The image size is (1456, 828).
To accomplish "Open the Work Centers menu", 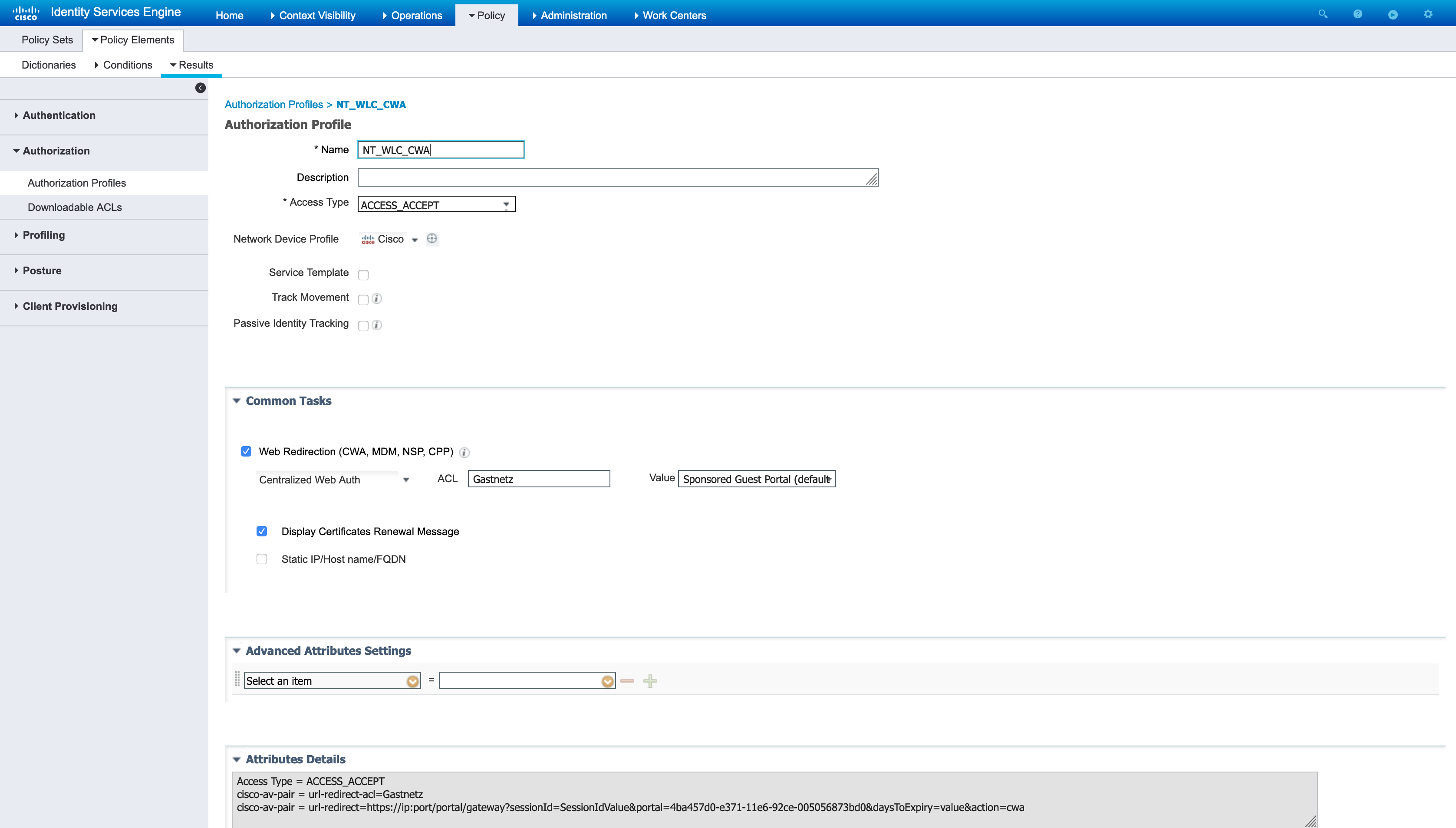I will click(670, 15).
